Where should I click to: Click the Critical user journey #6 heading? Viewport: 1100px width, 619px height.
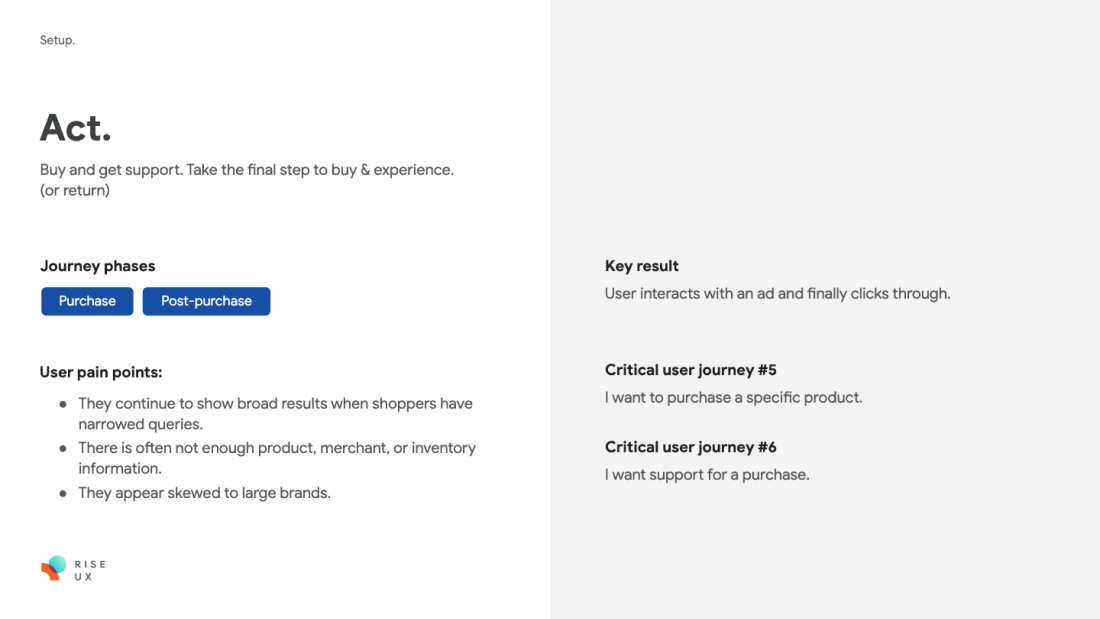[x=690, y=447]
